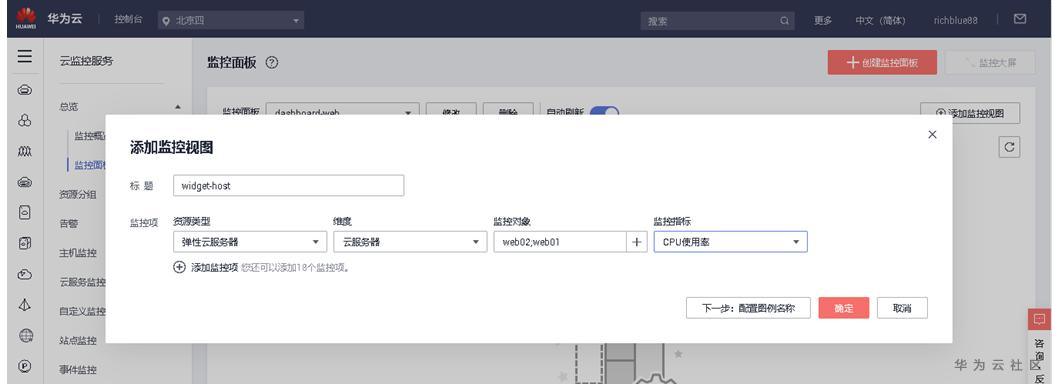
Task: Click the Huawei logo
Action: click(x=25, y=19)
